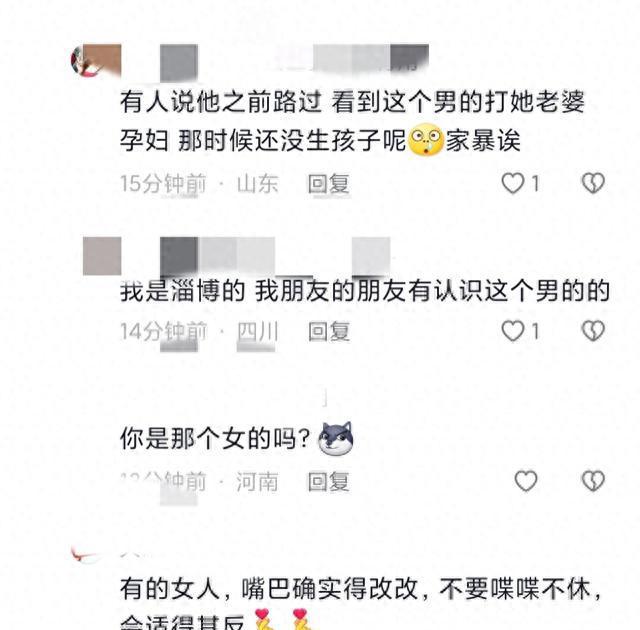Reply to the 14分钟前 Sichuan comment
This screenshot has width=640, height=630.
pyautogui.click(x=329, y=331)
